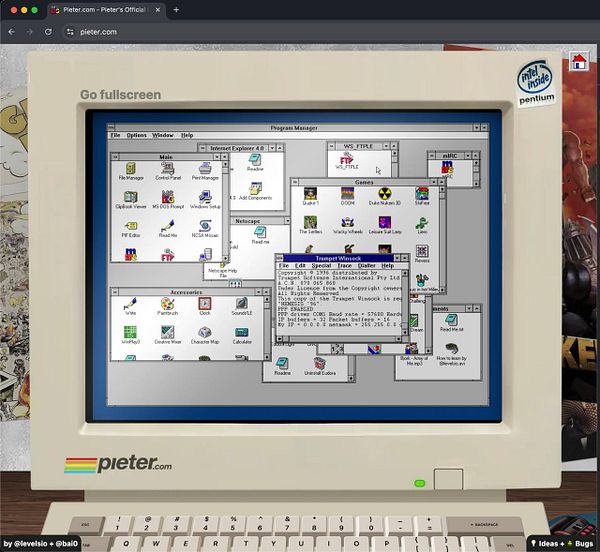600x552 pixels.
Task: Select the Reversi icon in Games
Action: 422,254
